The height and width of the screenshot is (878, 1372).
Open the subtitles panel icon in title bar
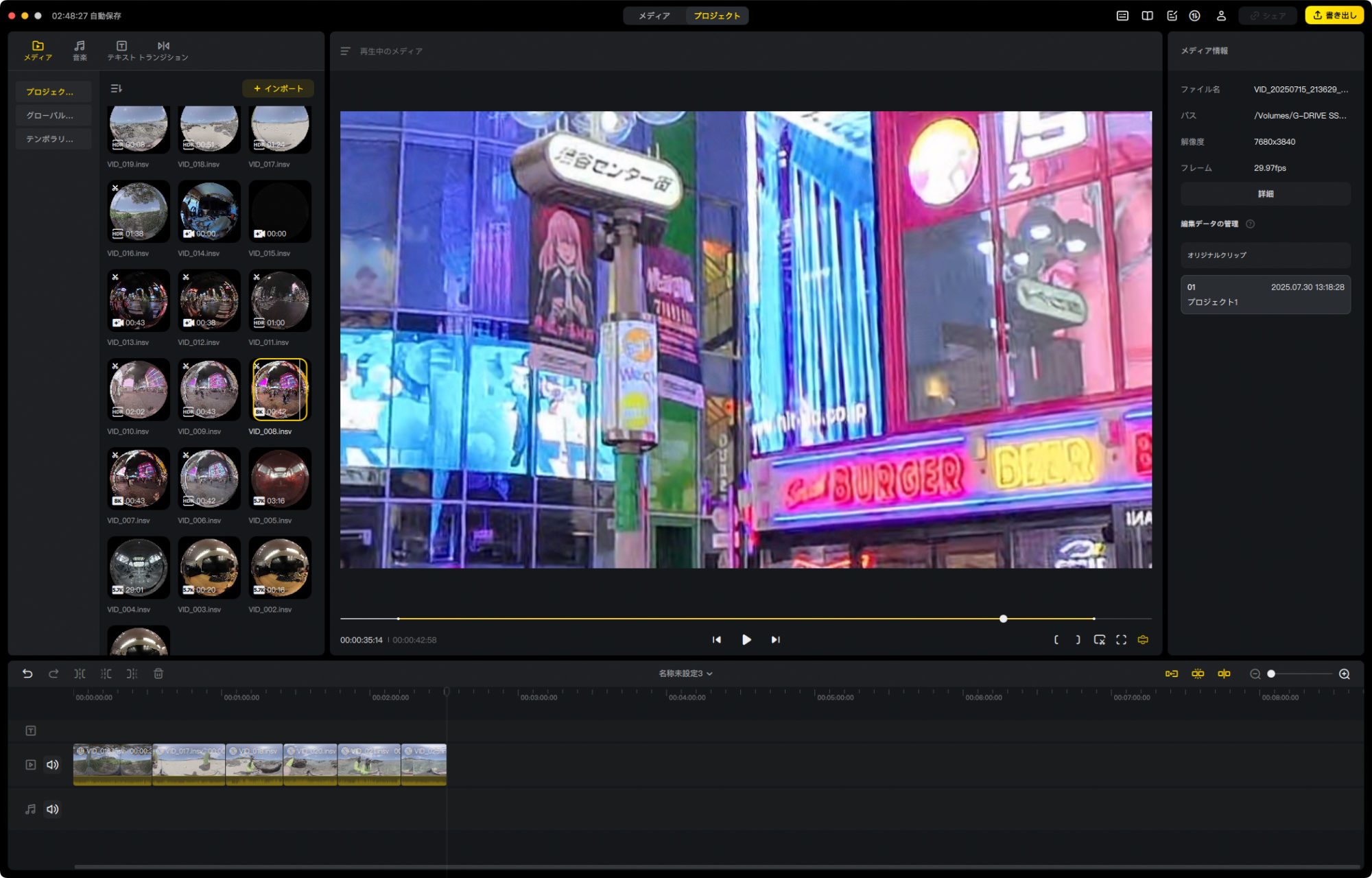(1122, 16)
